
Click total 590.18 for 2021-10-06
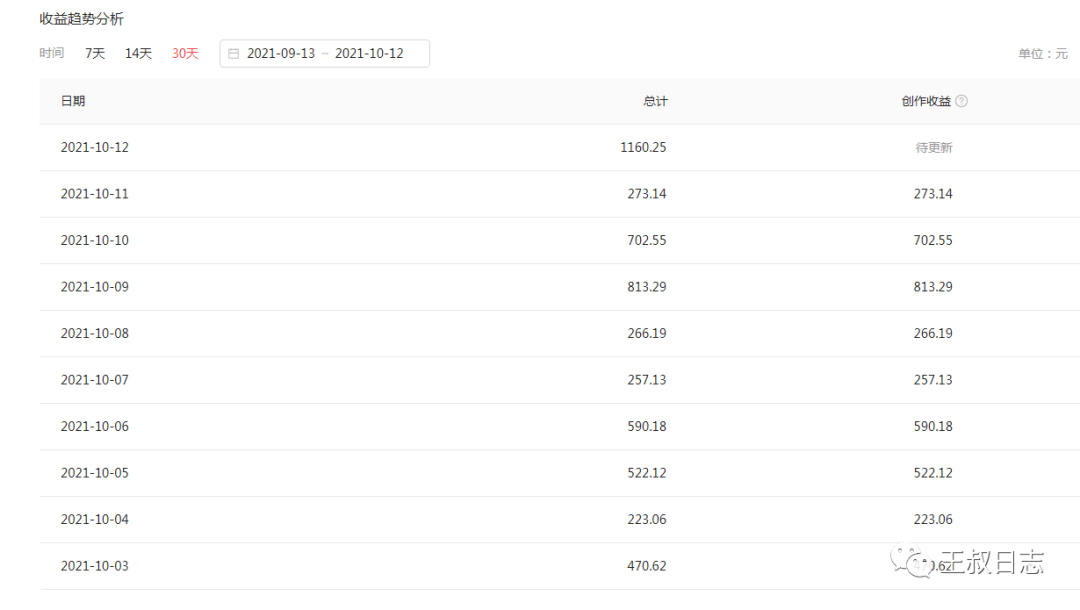pyautogui.click(x=647, y=426)
